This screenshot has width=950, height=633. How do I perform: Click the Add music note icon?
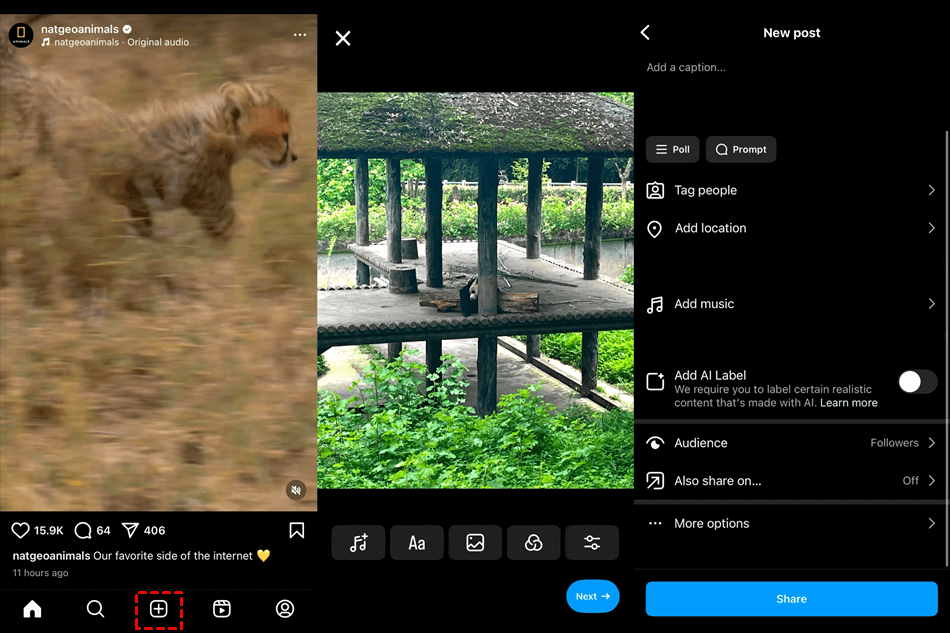pos(655,305)
